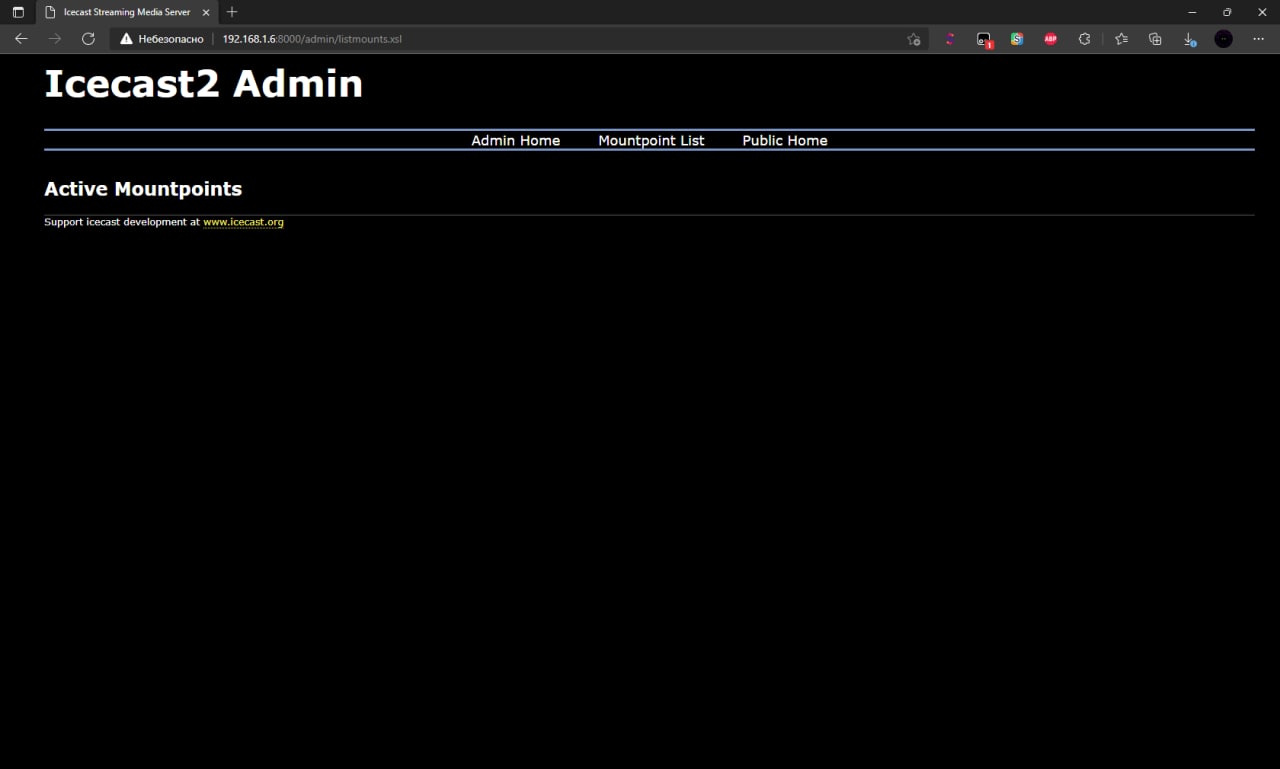
Task: Open the Mountpoint List page
Action: coord(651,140)
